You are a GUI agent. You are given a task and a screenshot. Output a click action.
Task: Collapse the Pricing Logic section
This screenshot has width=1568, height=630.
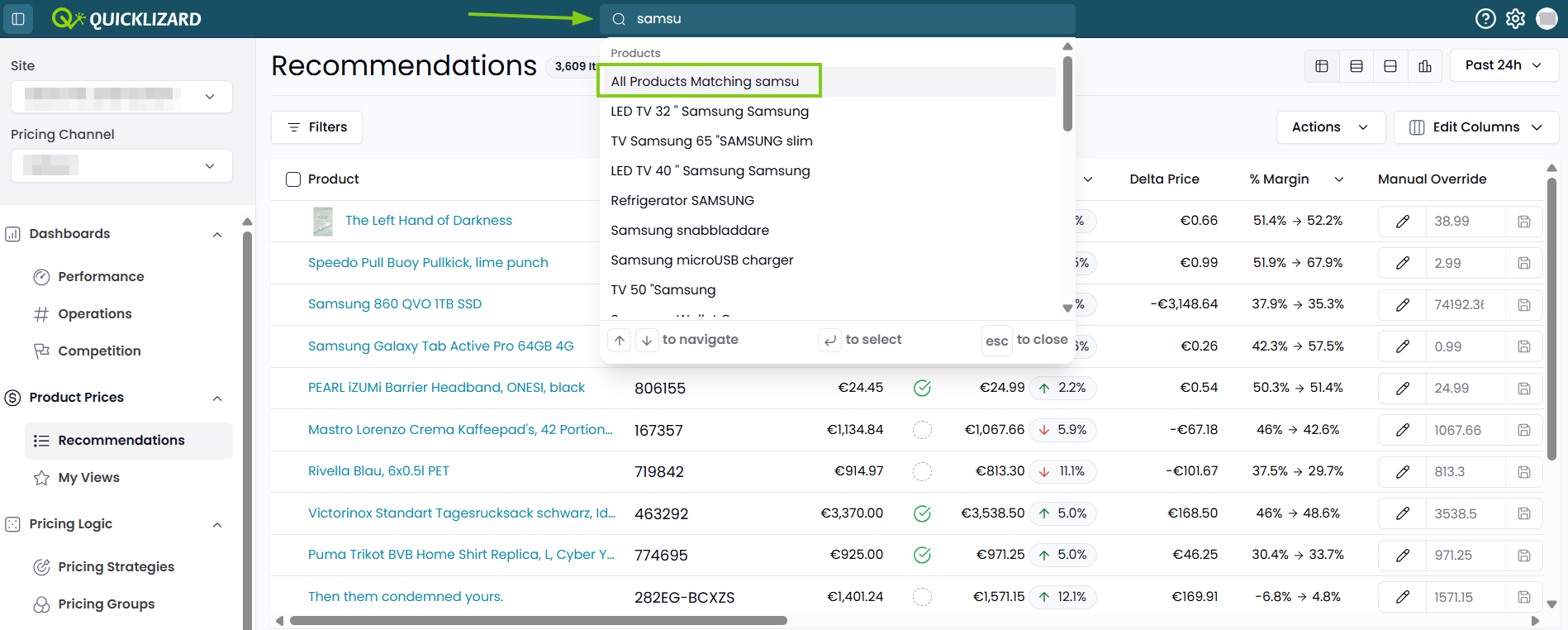217,524
